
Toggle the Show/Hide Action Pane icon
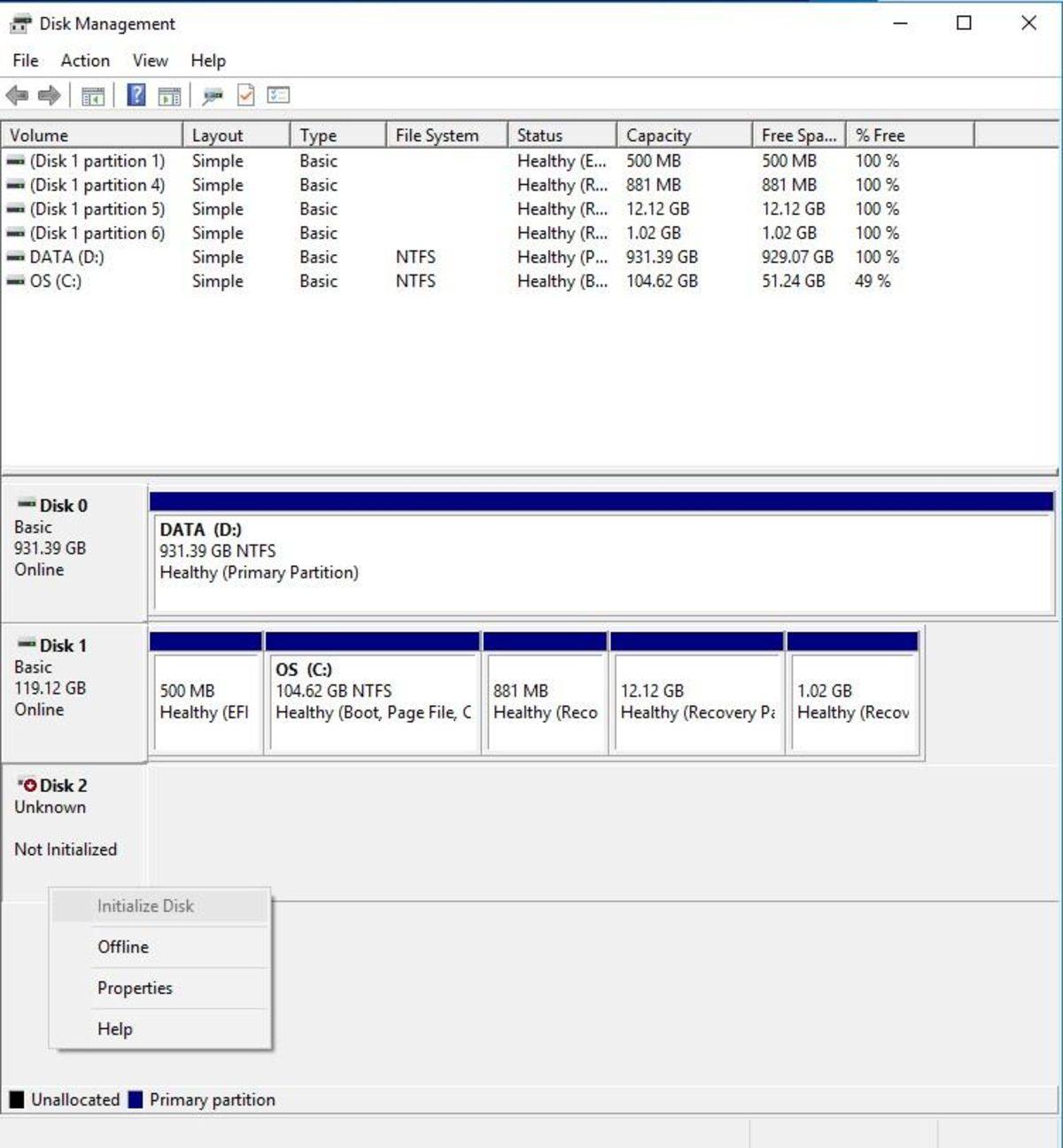click(x=169, y=96)
